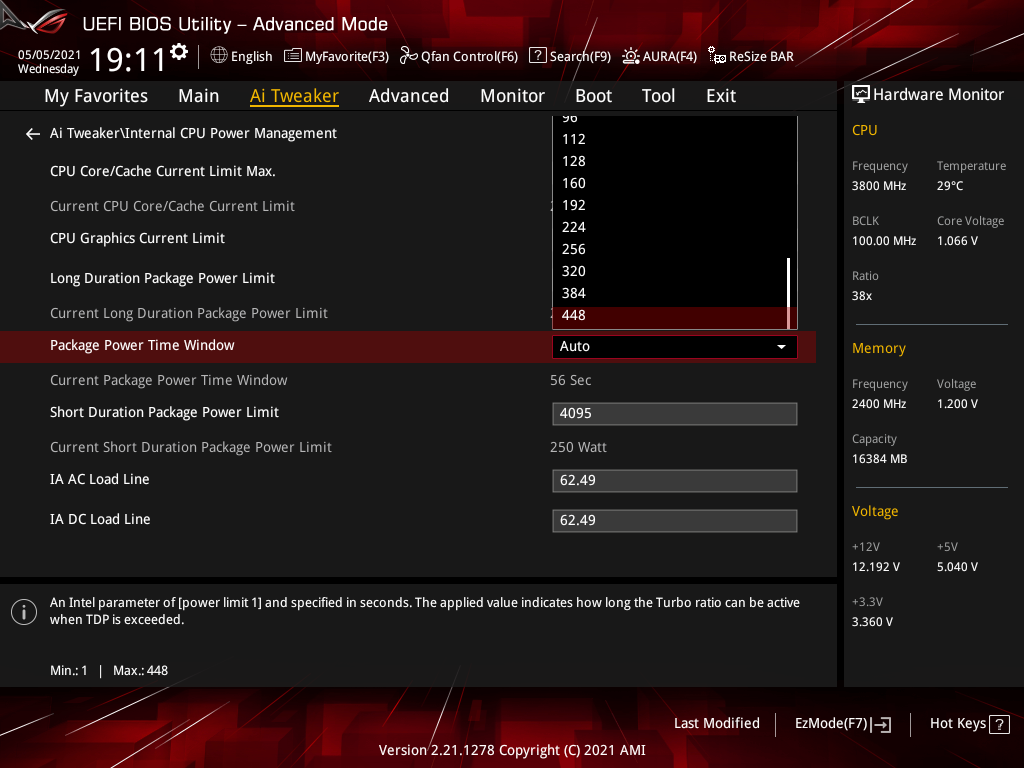Open MyFavorite(F3) list
This screenshot has width=1024, height=768.
[336, 56]
